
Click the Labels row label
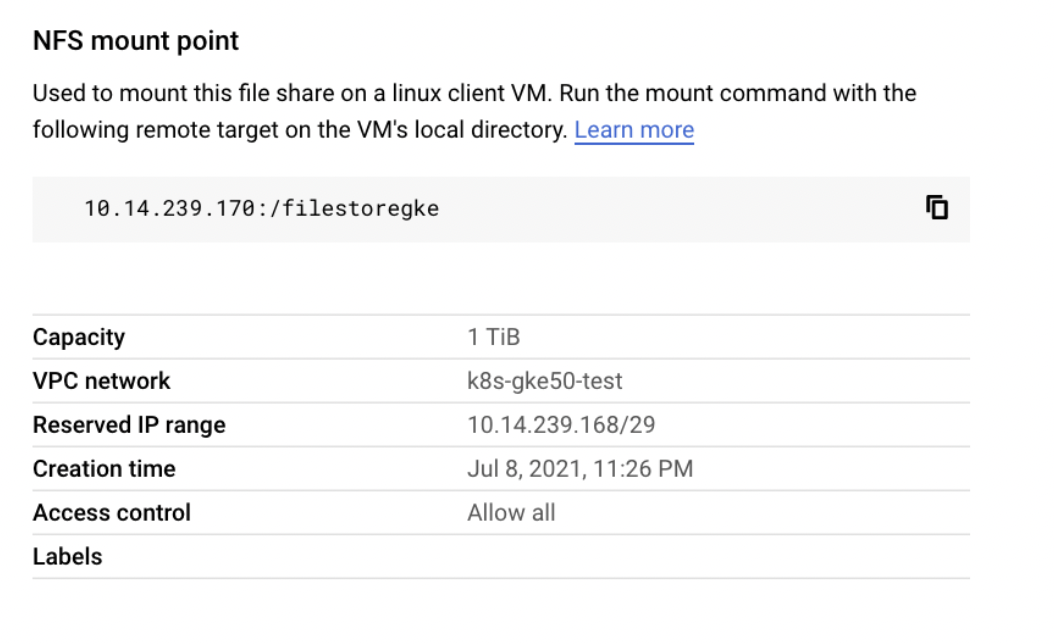point(67,557)
